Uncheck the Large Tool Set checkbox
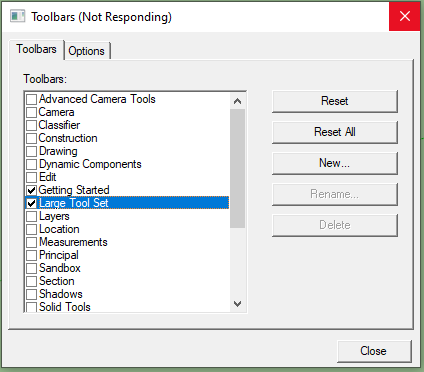424x372 pixels. coord(31,203)
